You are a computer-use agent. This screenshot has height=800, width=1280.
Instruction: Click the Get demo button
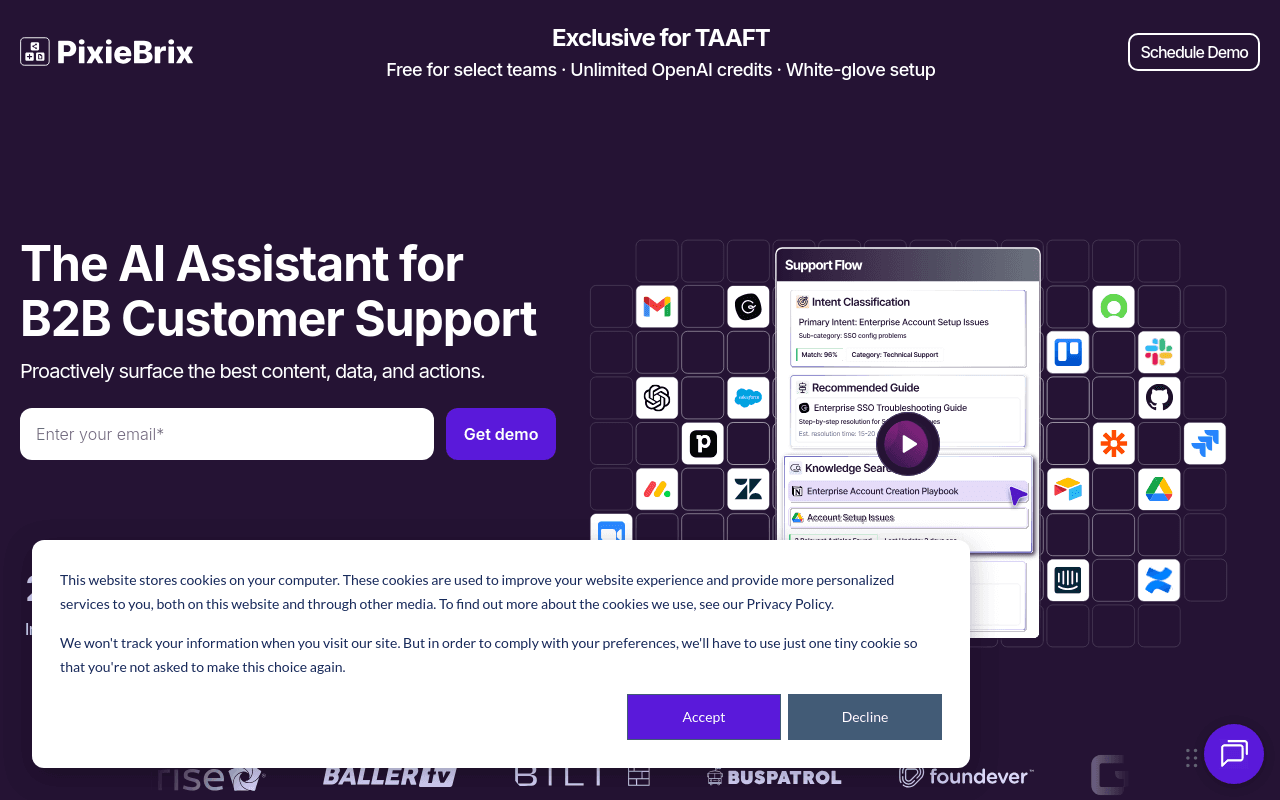coord(501,434)
